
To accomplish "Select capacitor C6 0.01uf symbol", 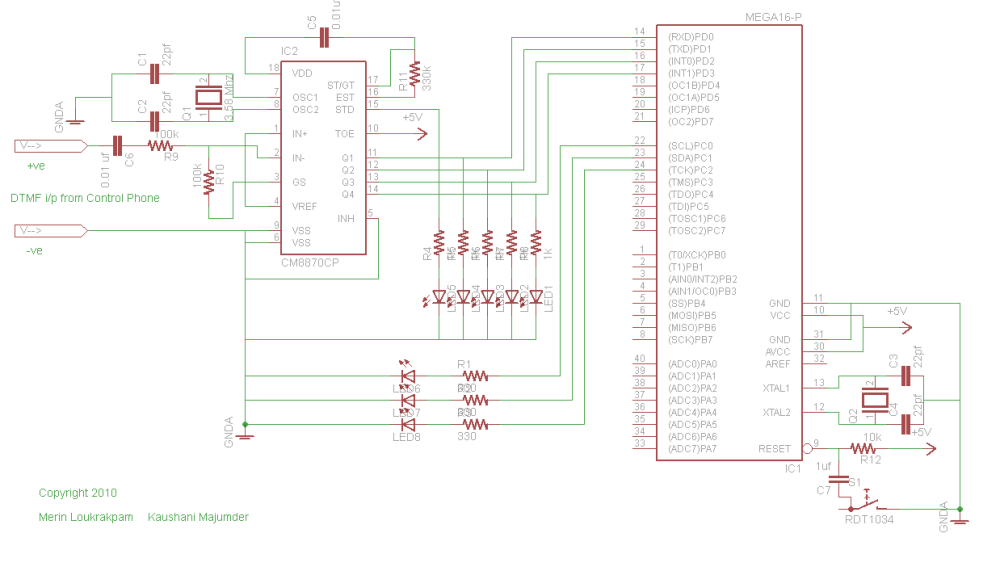I will click(x=117, y=146).
